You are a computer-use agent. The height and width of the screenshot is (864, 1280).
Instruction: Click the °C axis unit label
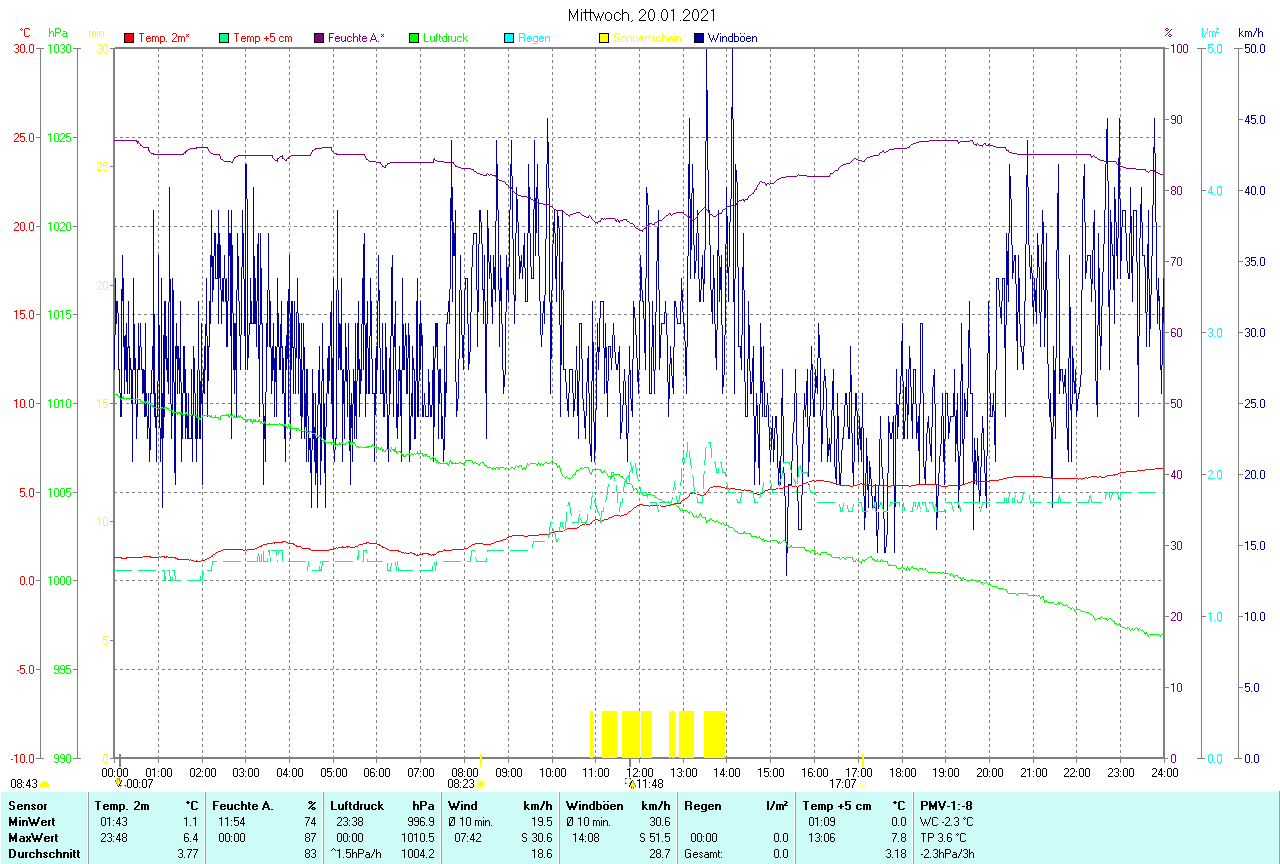[x=25, y=33]
